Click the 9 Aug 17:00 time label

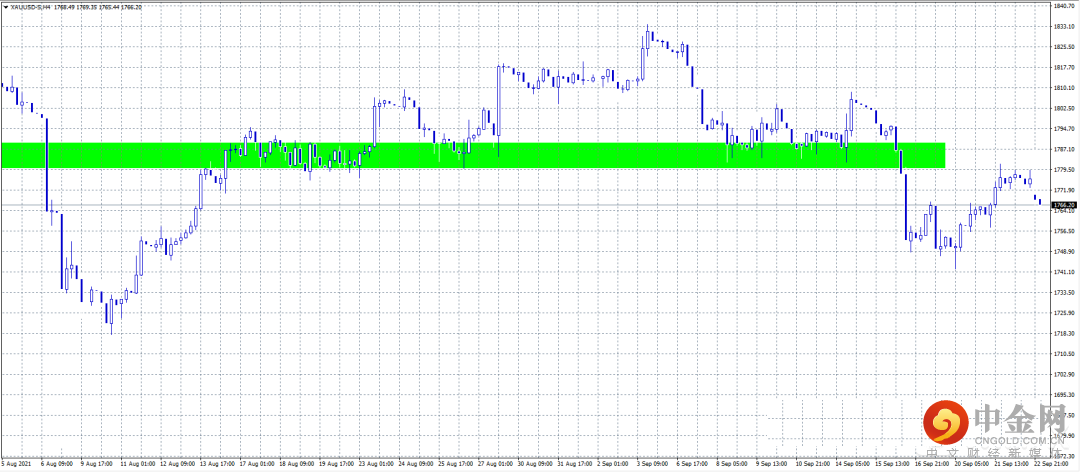94,466
